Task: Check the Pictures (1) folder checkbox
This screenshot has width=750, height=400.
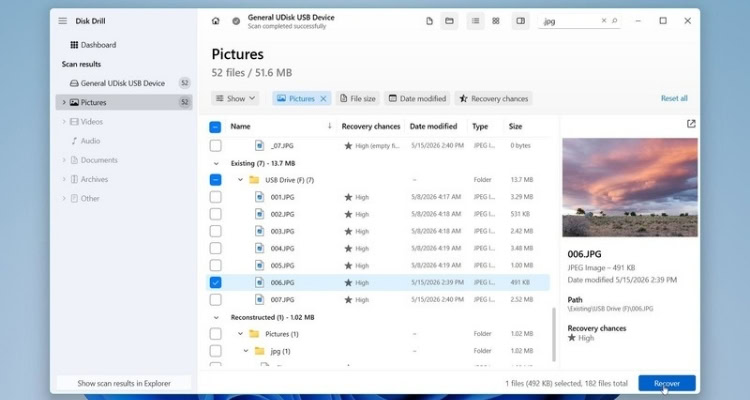Action: tap(215, 334)
